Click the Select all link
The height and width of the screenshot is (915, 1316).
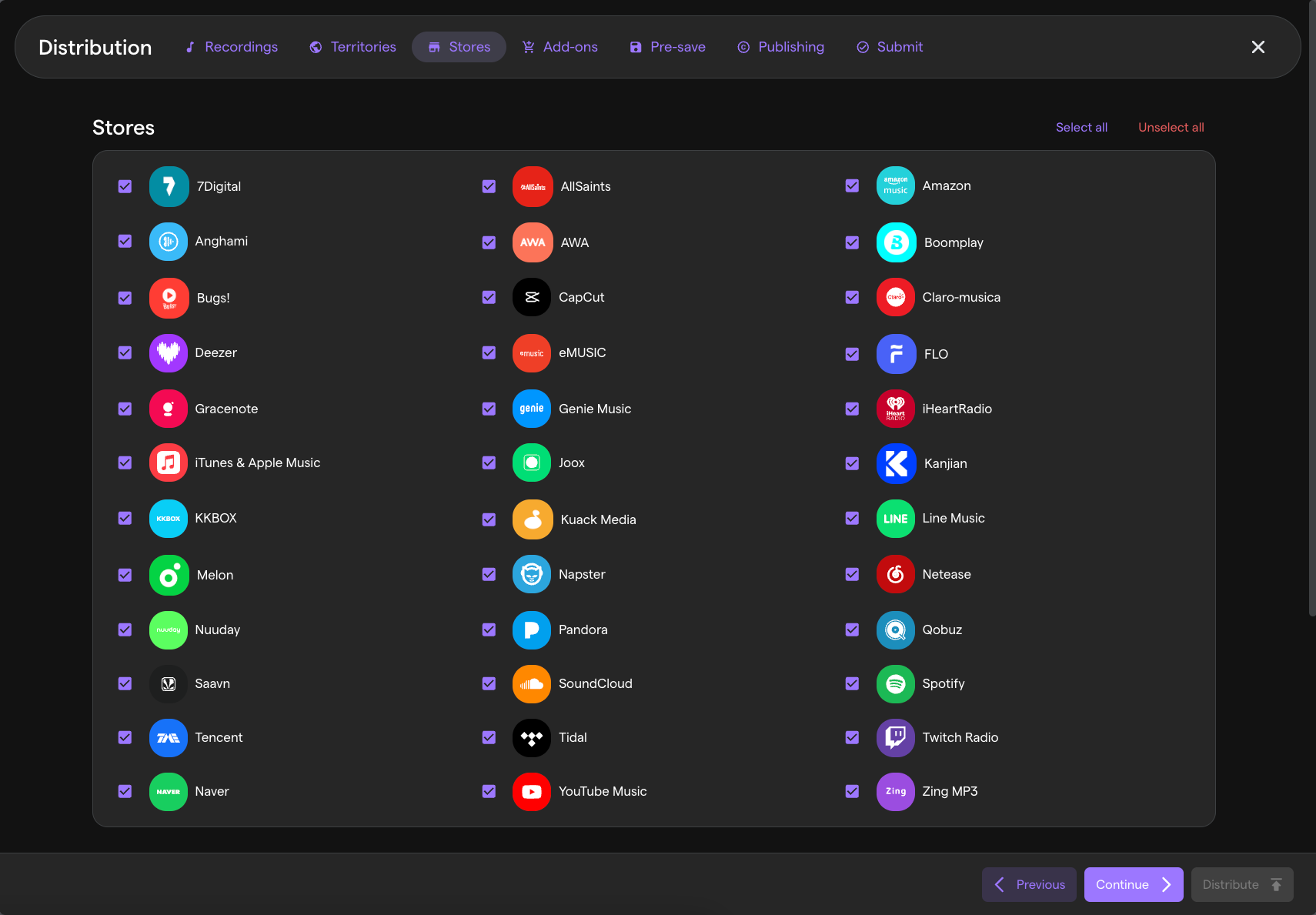pyautogui.click(x=1081, y=128)
